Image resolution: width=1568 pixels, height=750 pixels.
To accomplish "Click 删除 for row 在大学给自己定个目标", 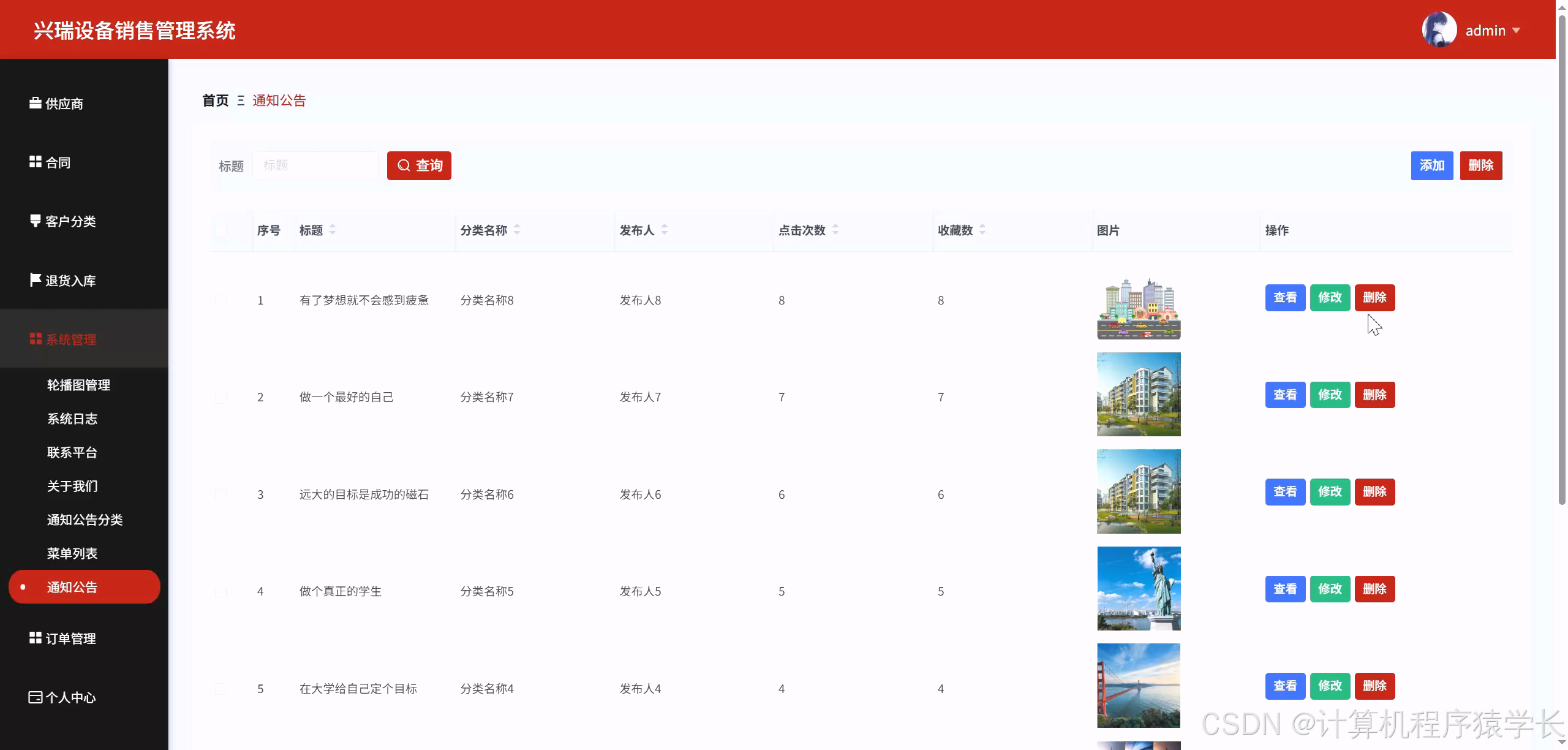I will [1374, 686].
